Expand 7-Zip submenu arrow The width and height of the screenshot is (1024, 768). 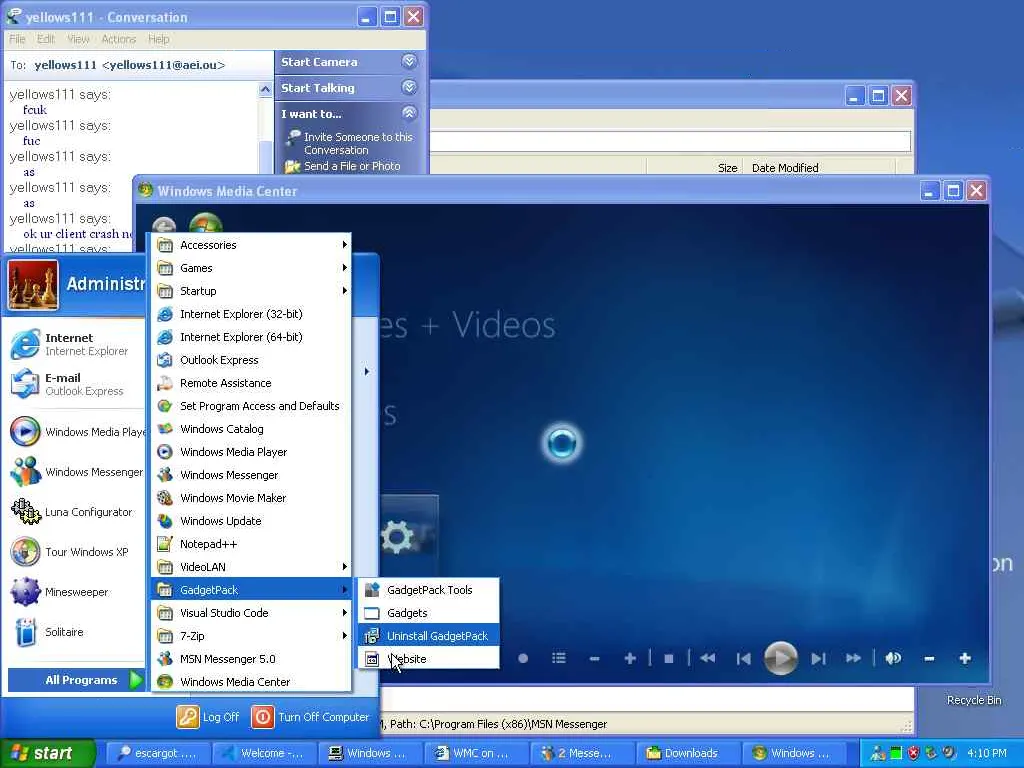pos(345,636)
